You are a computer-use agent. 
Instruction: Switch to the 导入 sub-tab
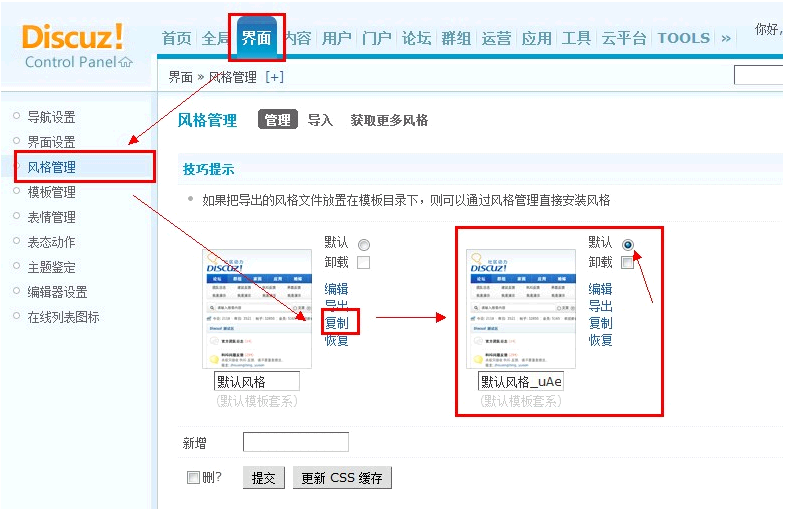(320, 120)
